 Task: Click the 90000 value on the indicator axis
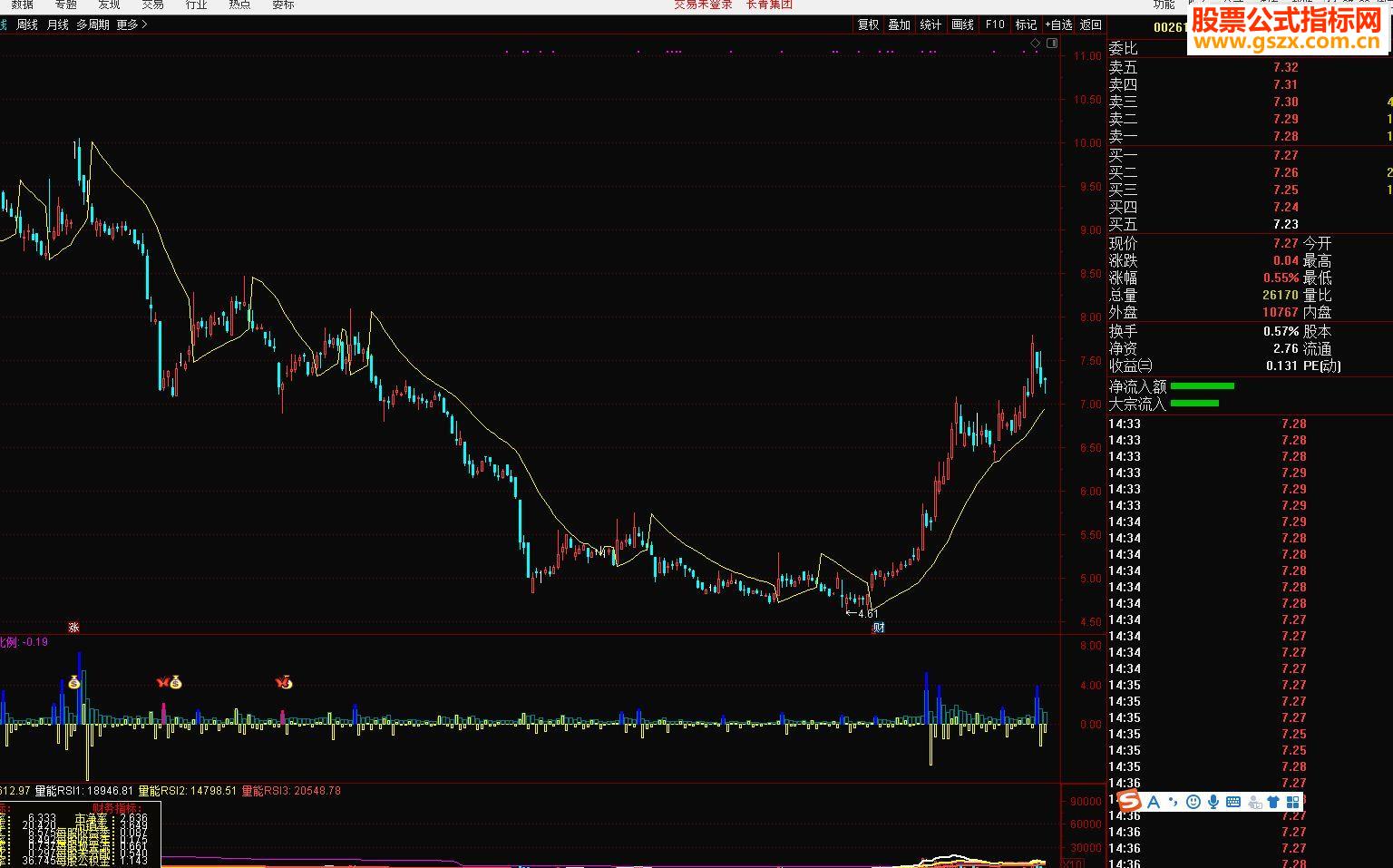coord(1086,802)
